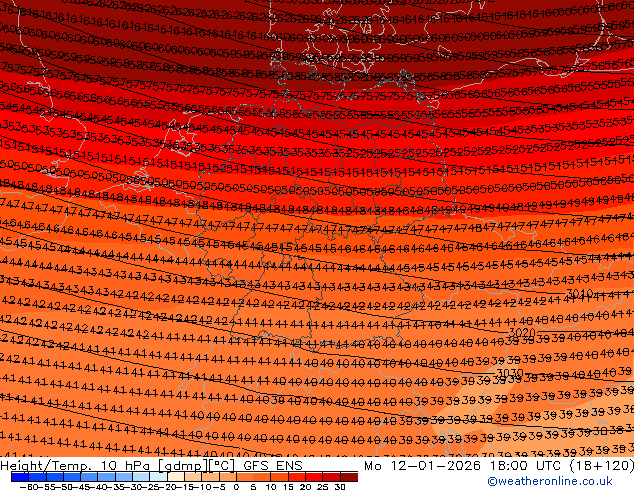This screenshot has height=490, width=634.
Task: Select legend swatch between 10 and 15
Action: click(x=280, y=477)
